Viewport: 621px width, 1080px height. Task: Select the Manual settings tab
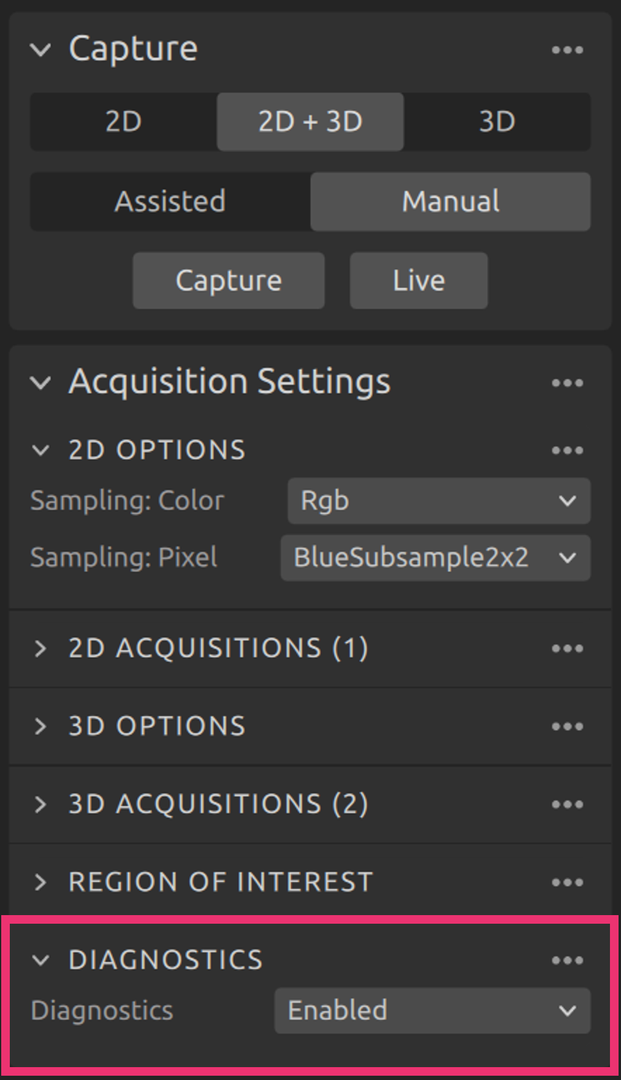click(450, 202)
